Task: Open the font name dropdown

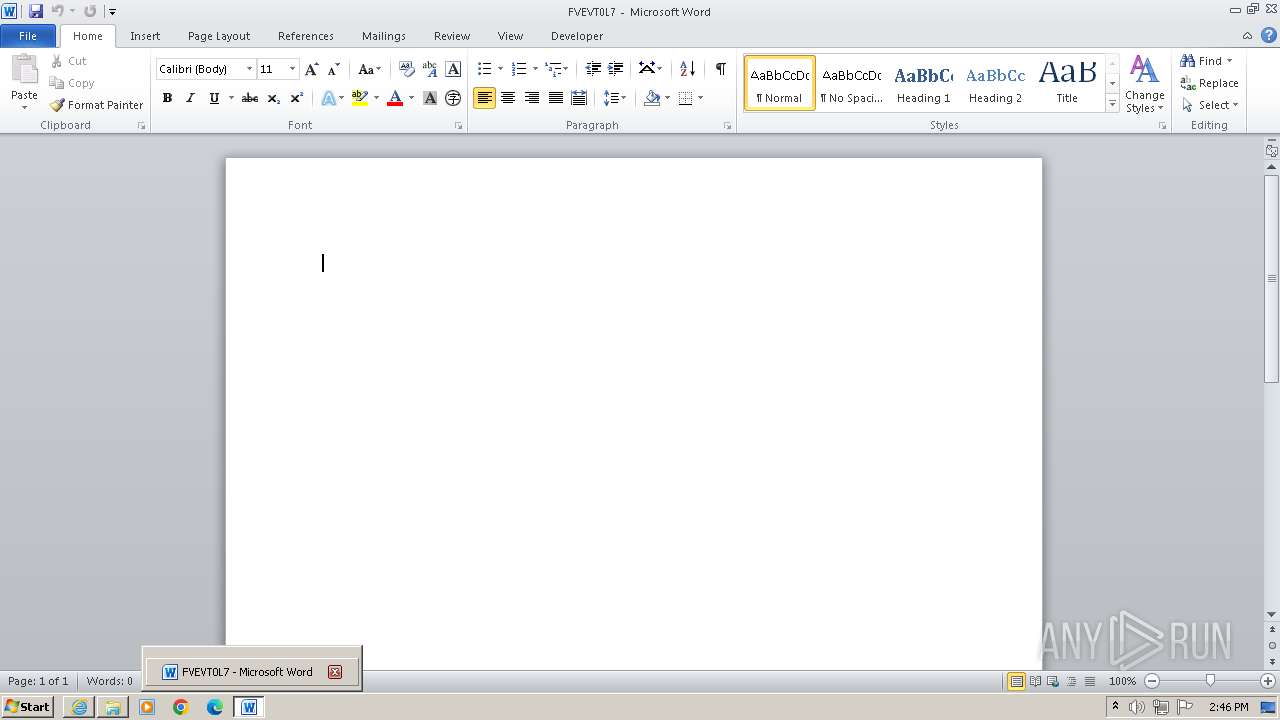Action: (249, 69)
